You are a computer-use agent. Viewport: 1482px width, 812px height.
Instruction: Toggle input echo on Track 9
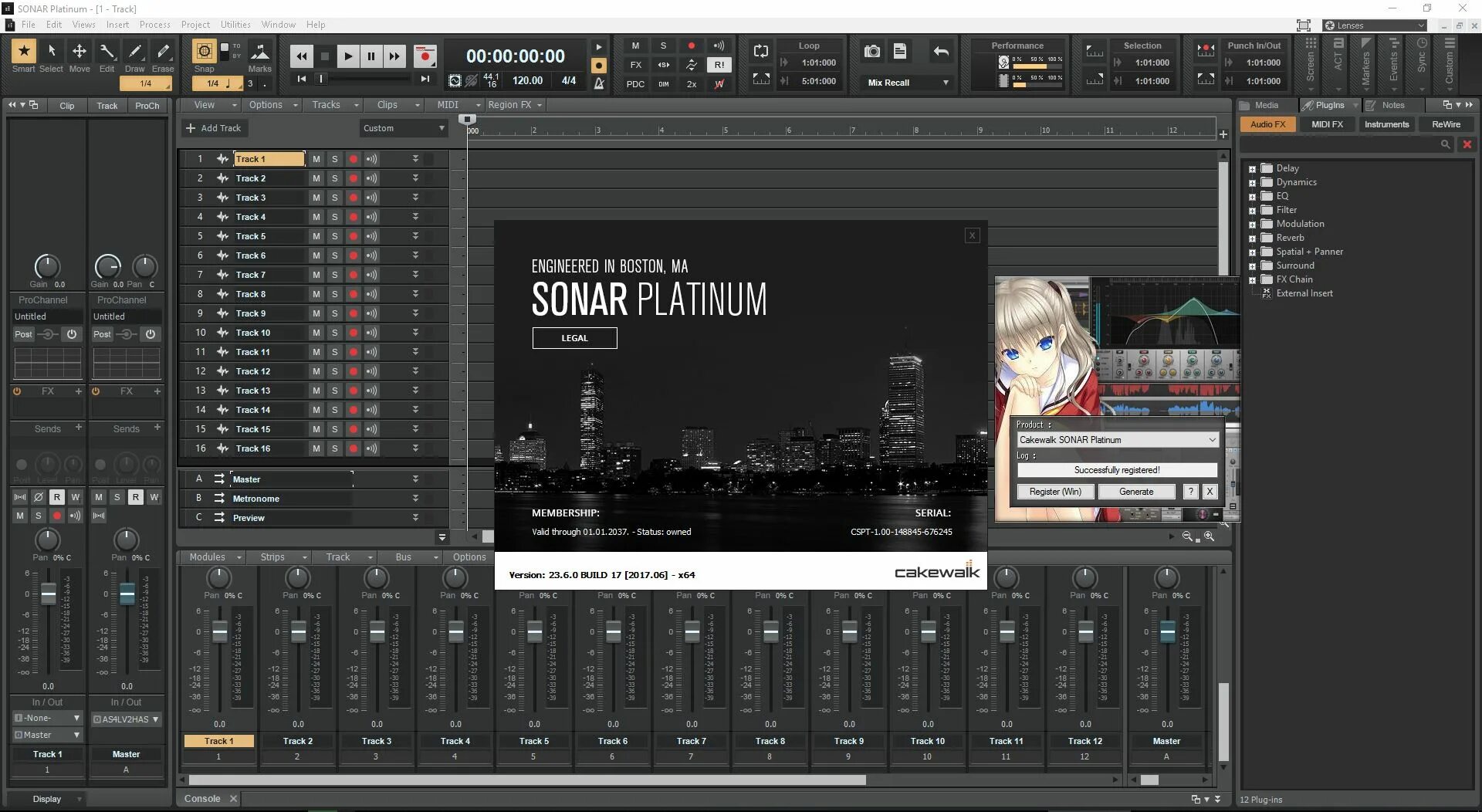click(371, 313)
